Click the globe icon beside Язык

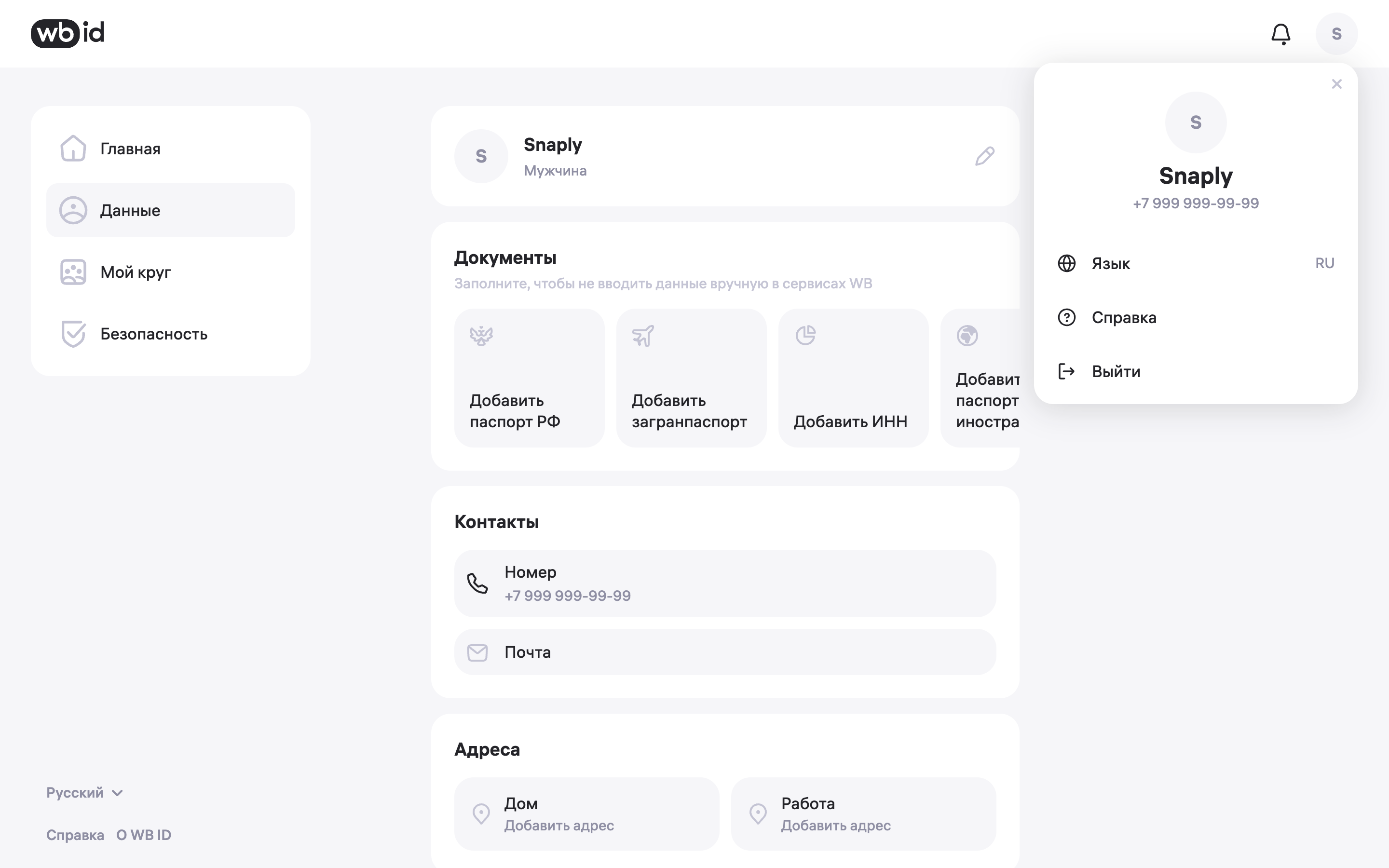[x=1066, y=263]
